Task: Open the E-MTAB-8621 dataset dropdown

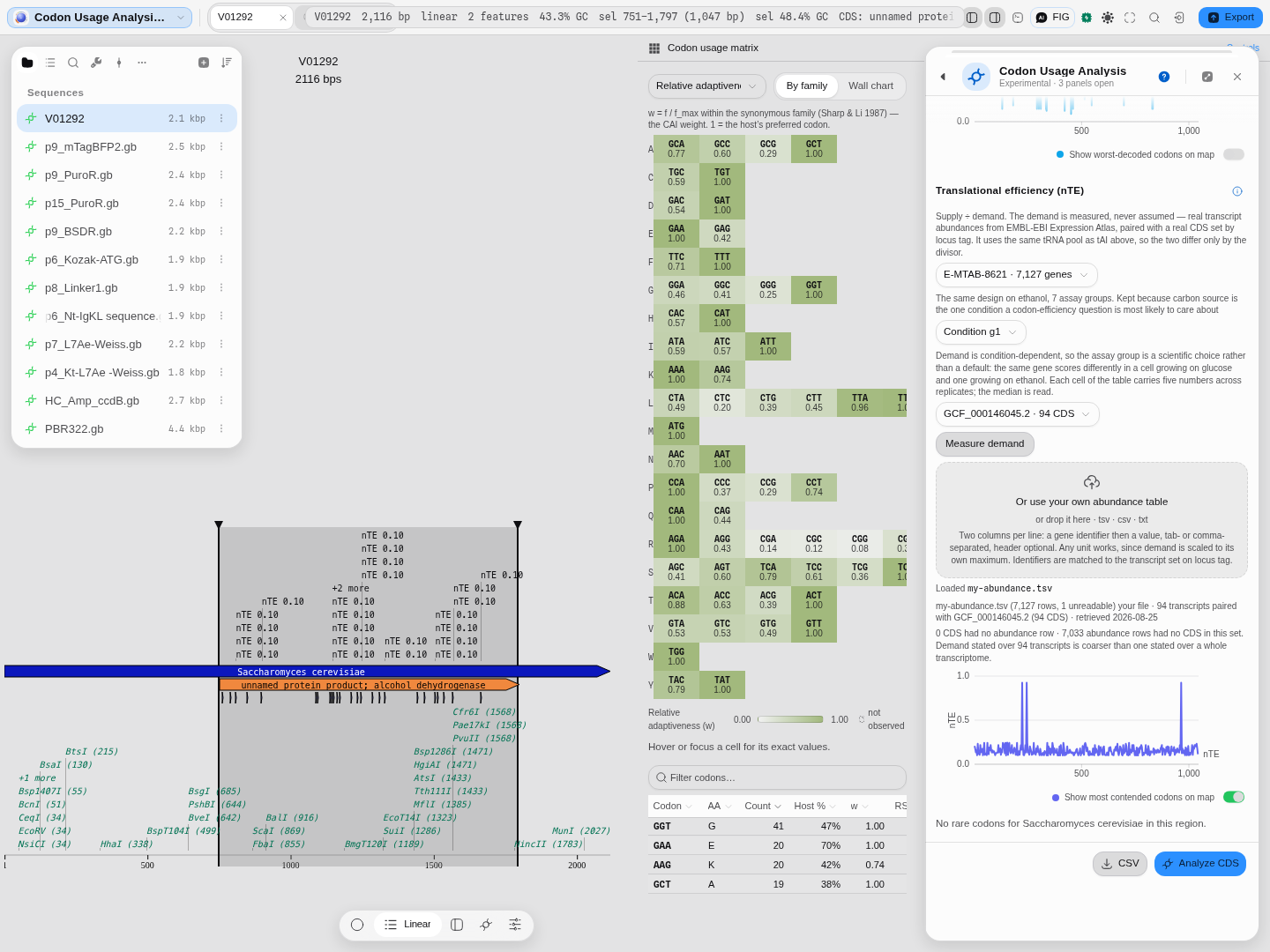Action: point(1016,275)
